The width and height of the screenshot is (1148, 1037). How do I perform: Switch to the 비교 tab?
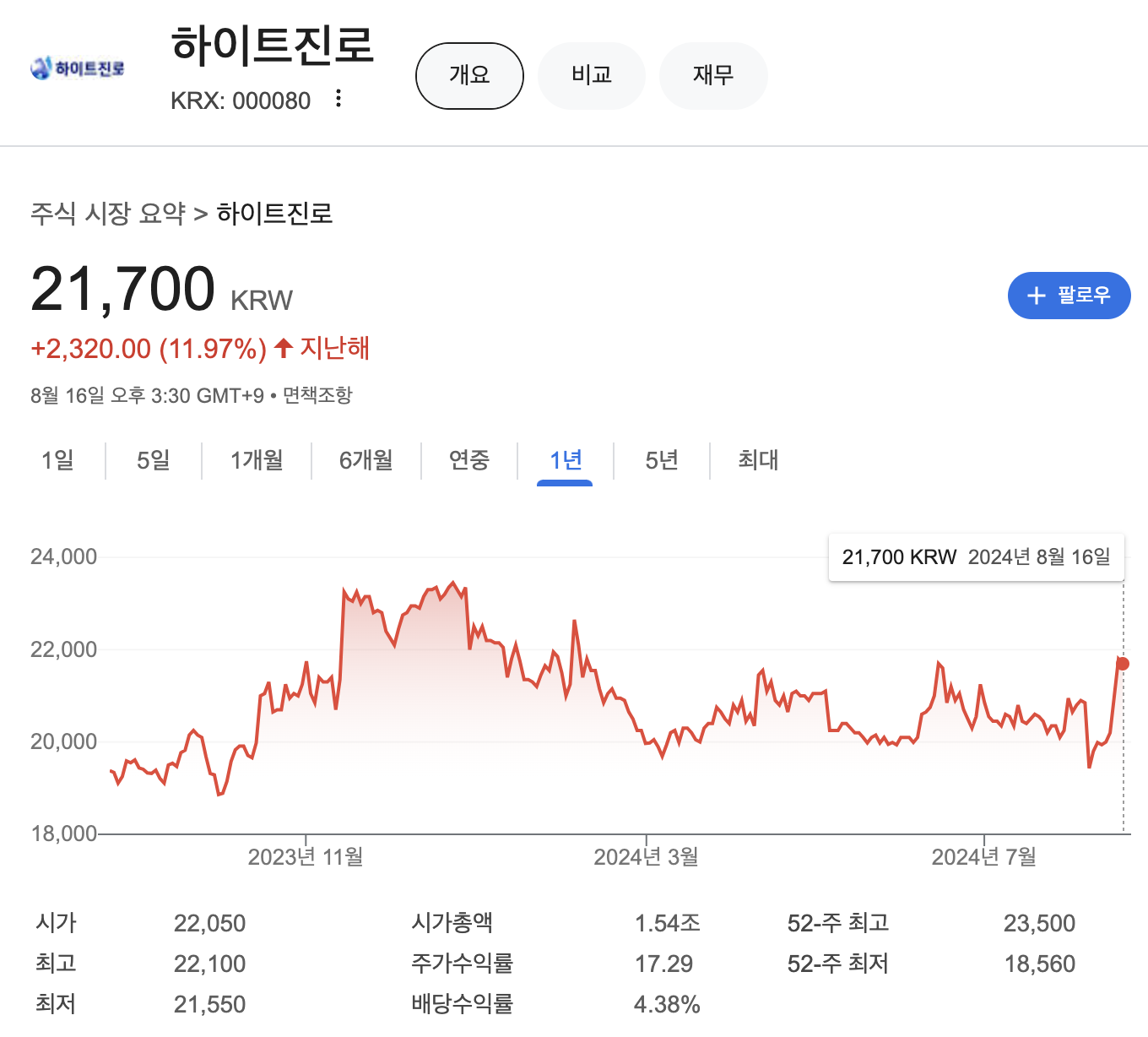click(x=592, y=76)
